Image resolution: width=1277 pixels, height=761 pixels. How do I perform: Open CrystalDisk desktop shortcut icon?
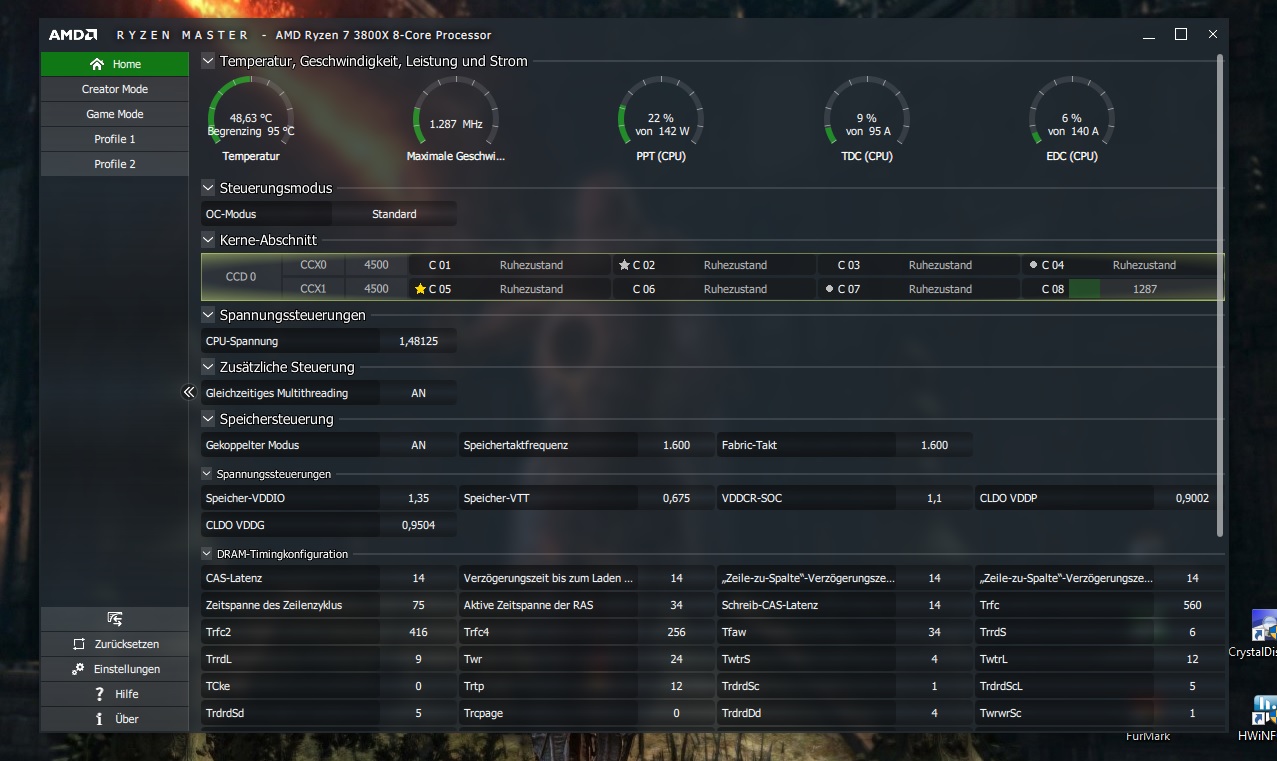(1263, 628)
